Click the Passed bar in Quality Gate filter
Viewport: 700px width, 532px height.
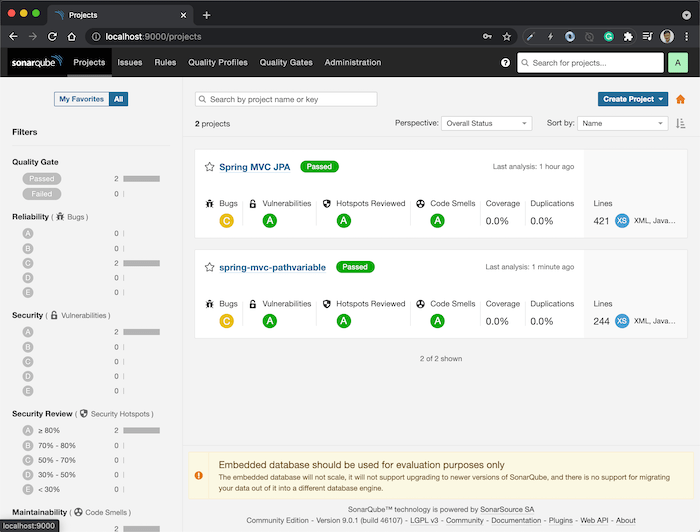[142, 179]
